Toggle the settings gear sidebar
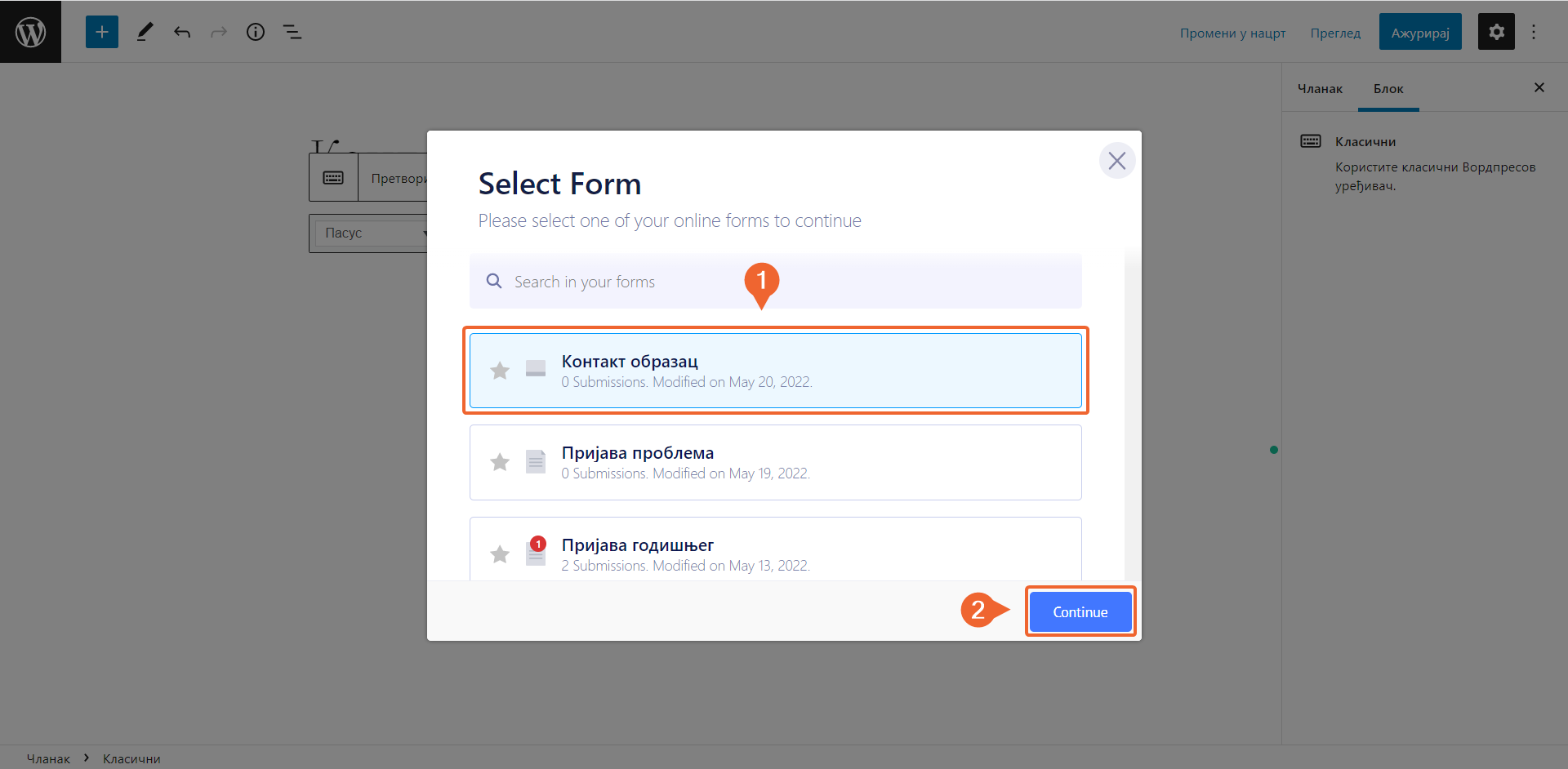This screenshot has width=1568, height=769. pos(1496,32)
